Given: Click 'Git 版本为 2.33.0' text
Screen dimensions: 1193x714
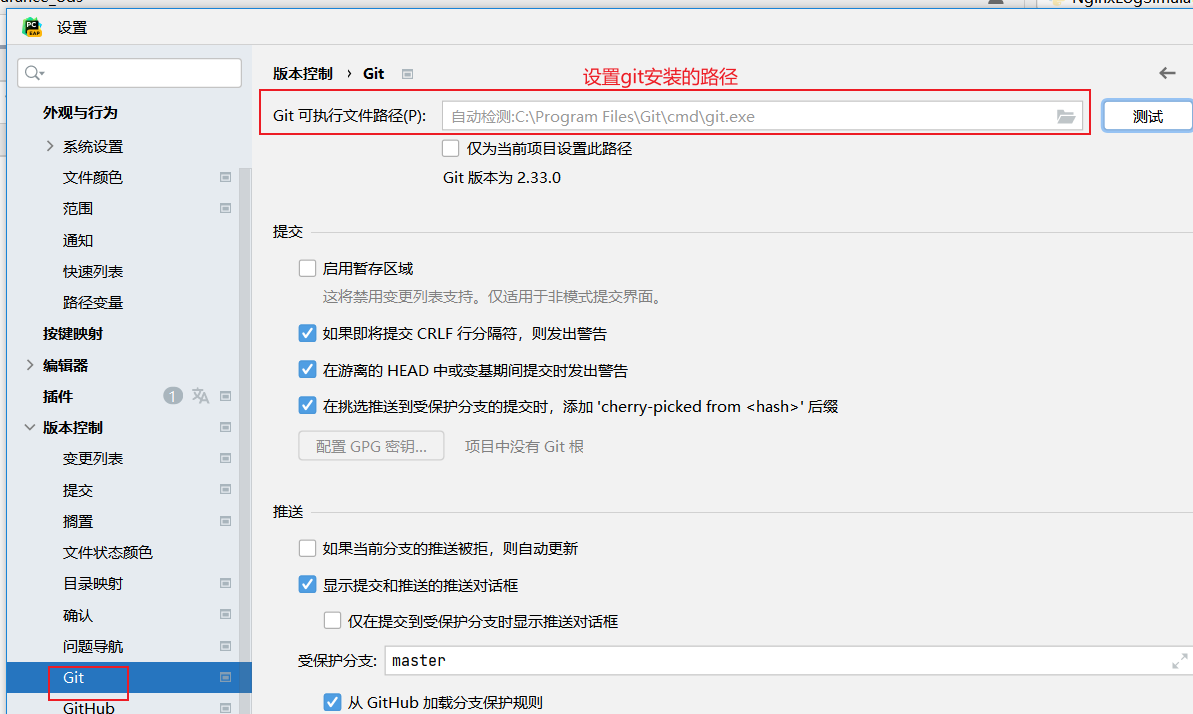Looking at the screenshot, I should click(x=502, y=177).
